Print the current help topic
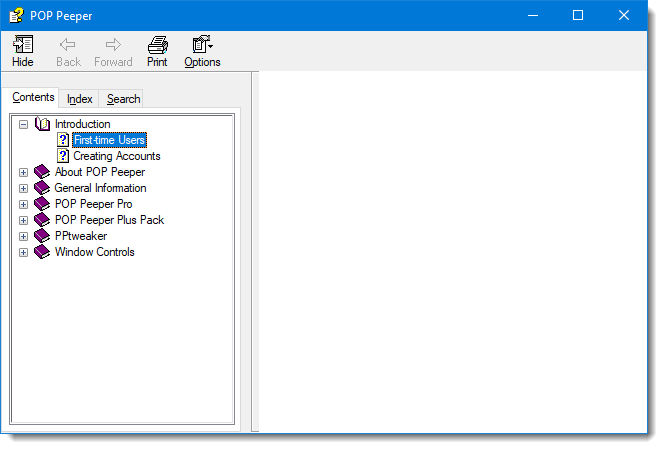Screen dimensions: 663x449 click(x=157, y=51)
